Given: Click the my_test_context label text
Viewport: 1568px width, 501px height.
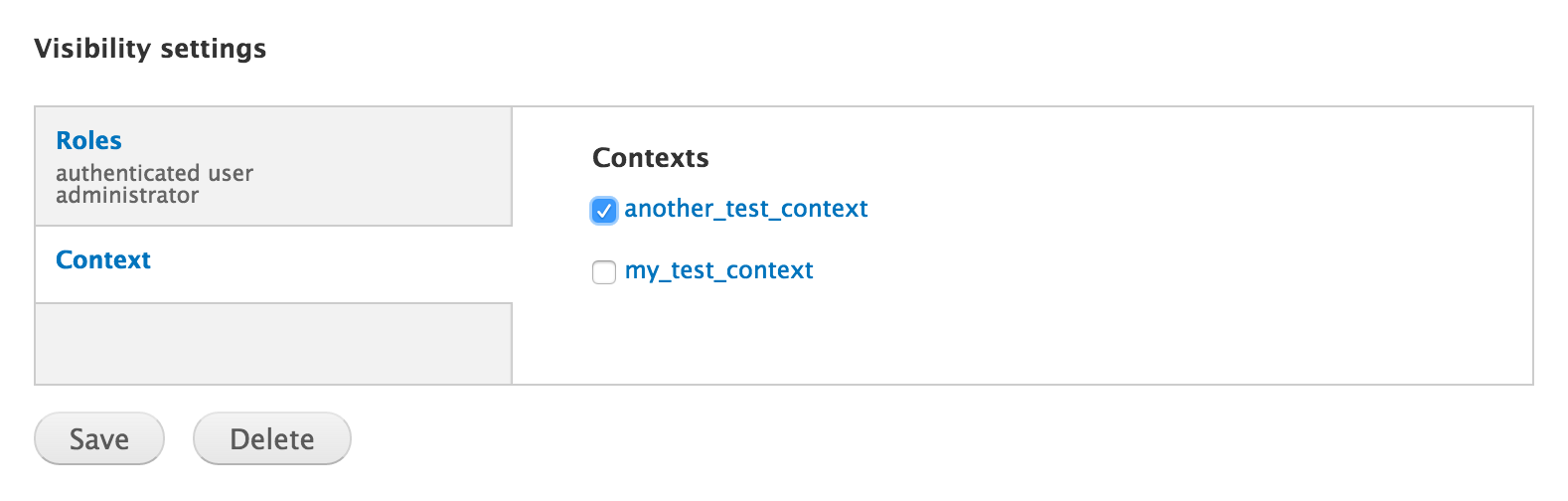Looking at the screenshot, I should pos(718,270).
